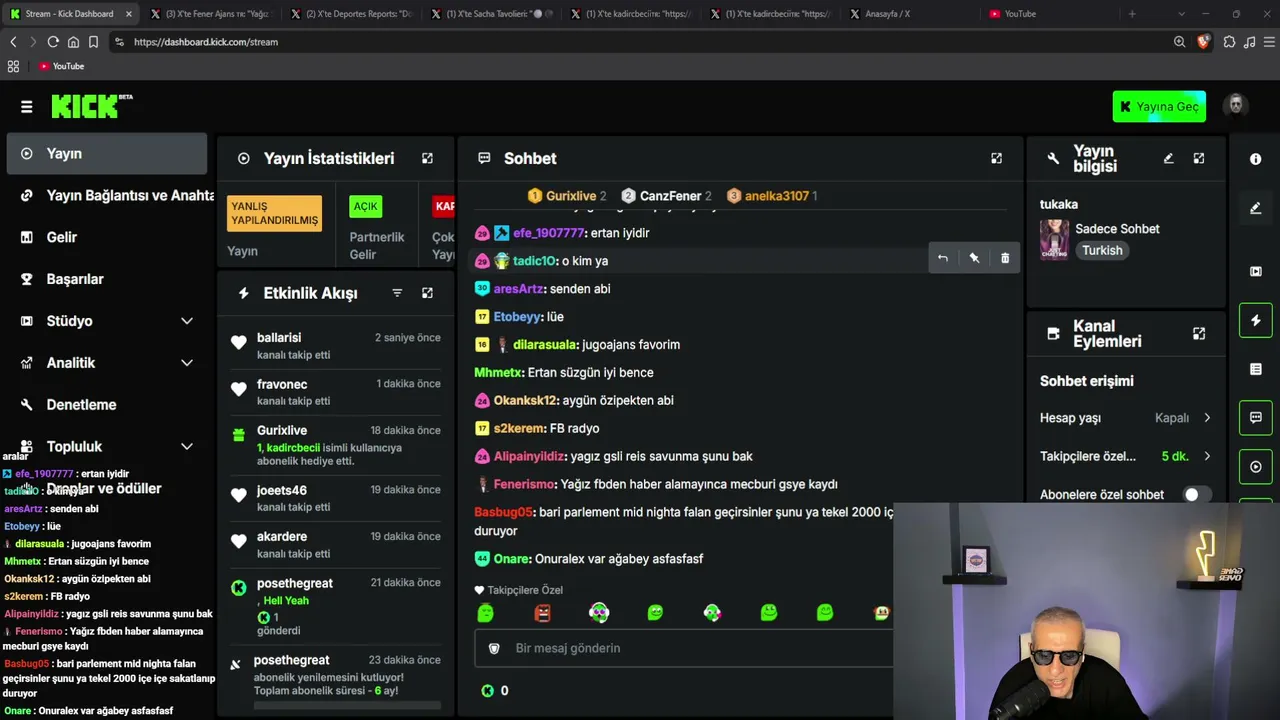Open the Etkinlik Akışı filter
Image resolution: width=1280 pixels, height=720 pixels.
(397, 293)
